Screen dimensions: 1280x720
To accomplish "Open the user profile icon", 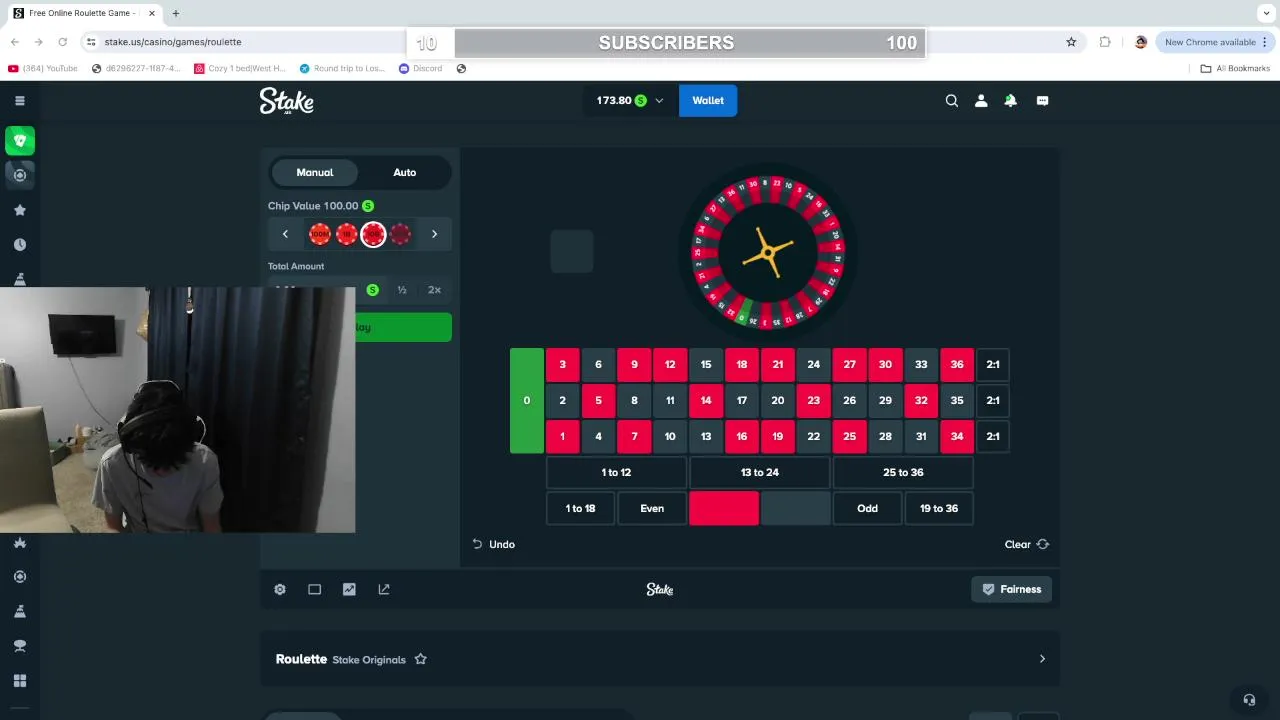I will 981,100.
